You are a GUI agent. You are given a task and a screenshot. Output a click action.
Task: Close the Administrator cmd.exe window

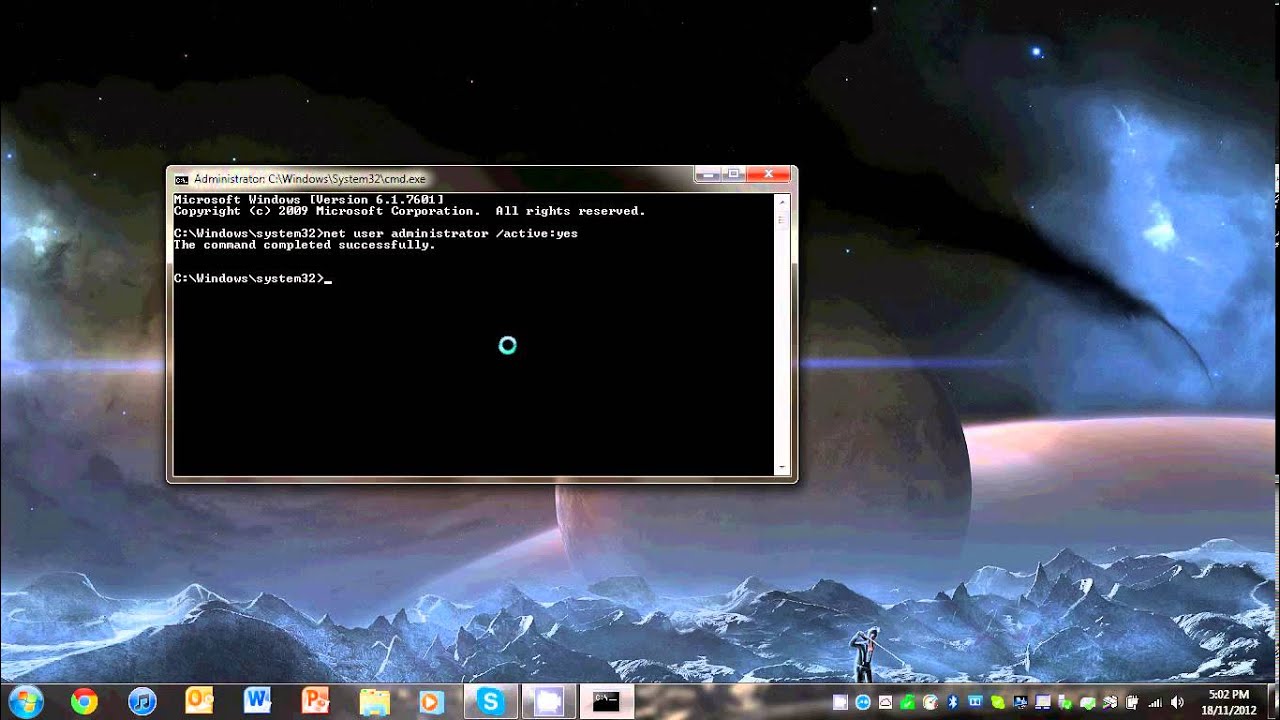[x=769, y=175]
